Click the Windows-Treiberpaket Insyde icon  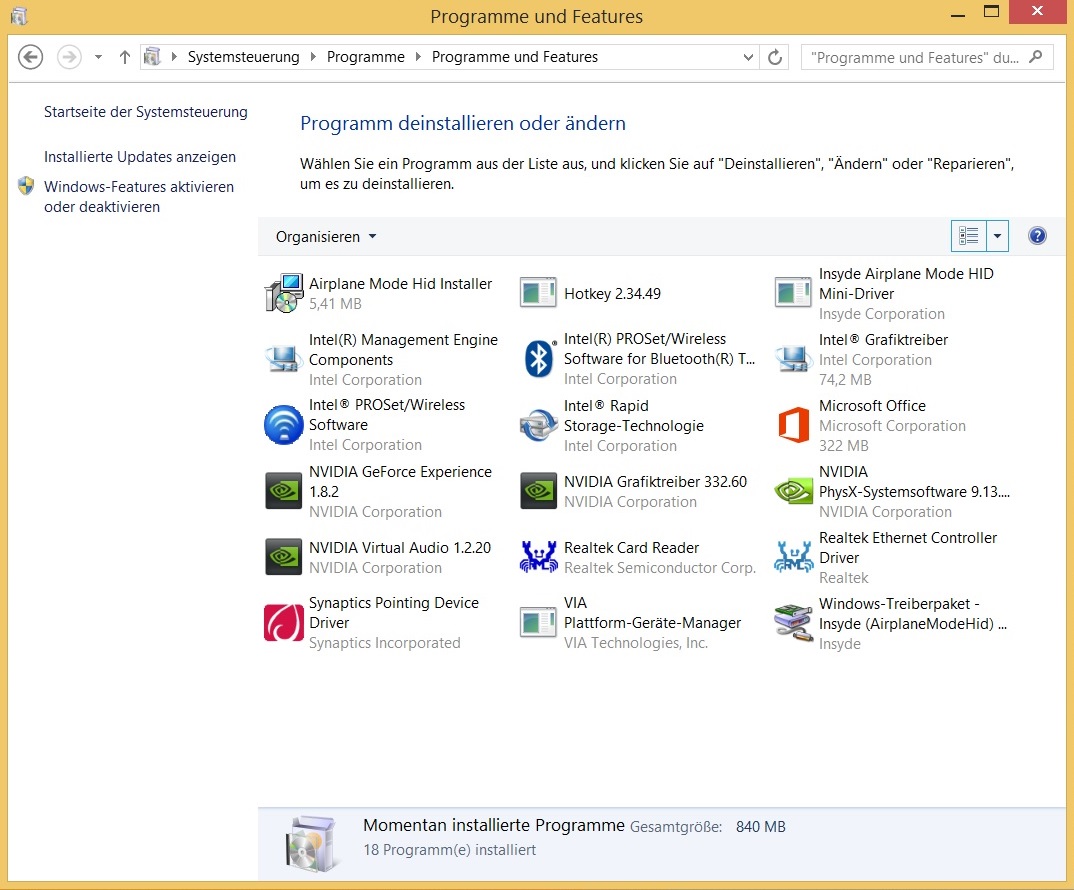tap(793, 622)
